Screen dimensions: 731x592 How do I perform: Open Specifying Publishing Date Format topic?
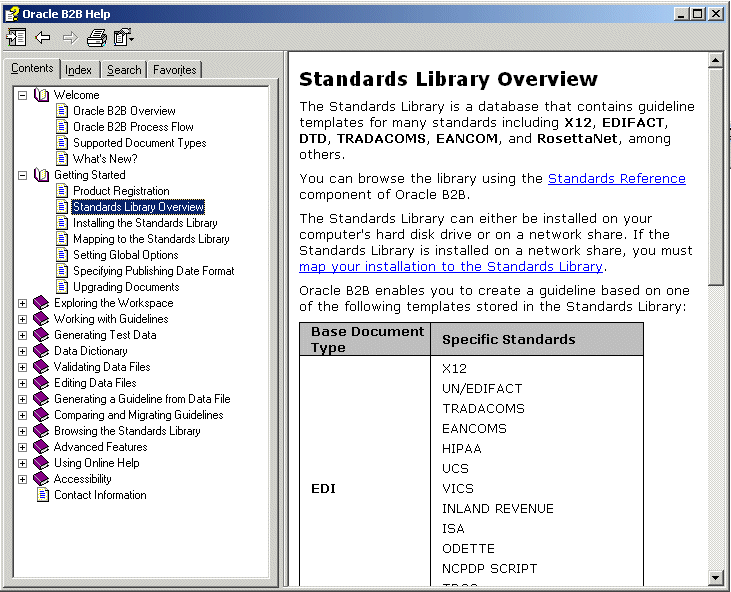click(x=153, y=271)
